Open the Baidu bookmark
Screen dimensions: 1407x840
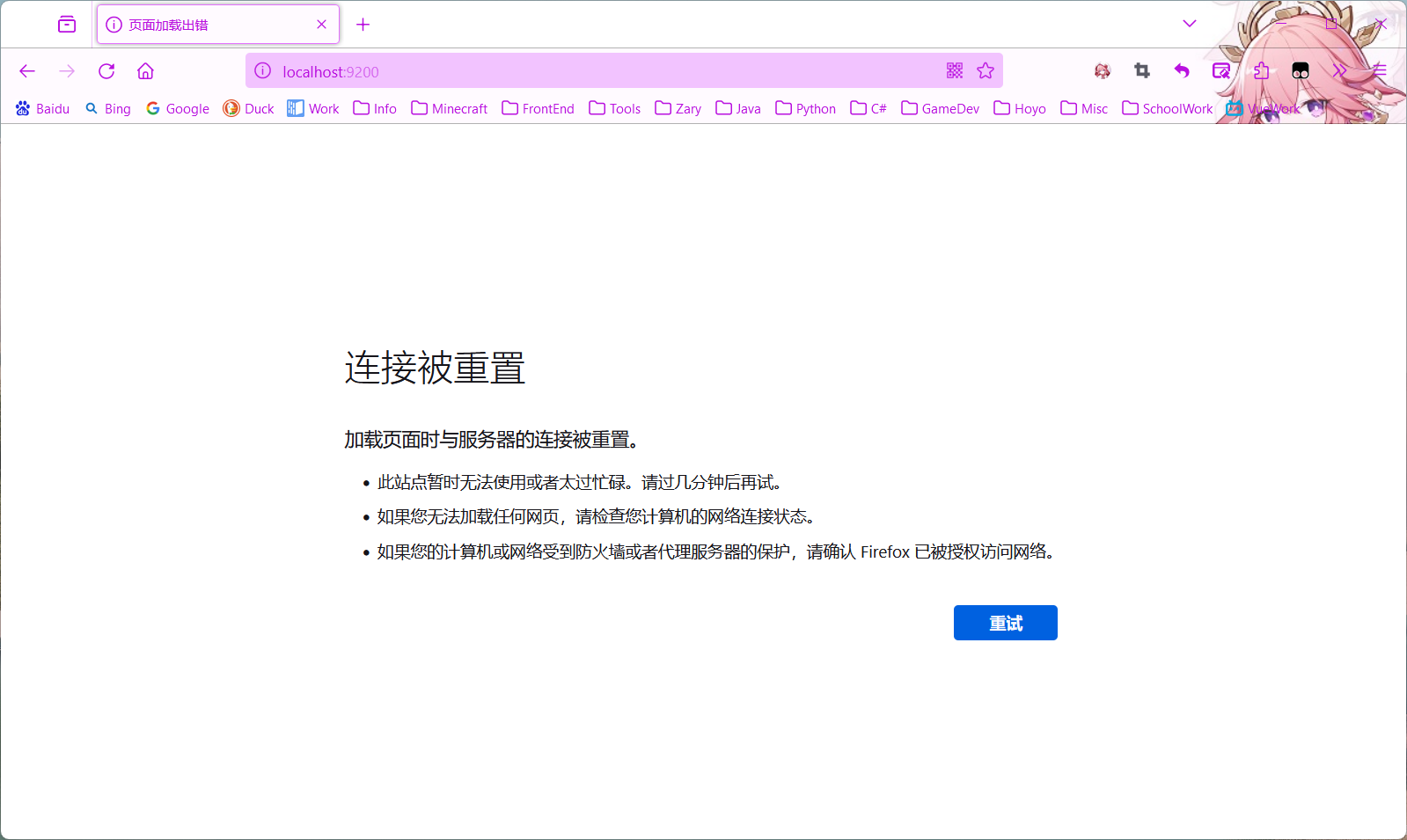[42, 108]
